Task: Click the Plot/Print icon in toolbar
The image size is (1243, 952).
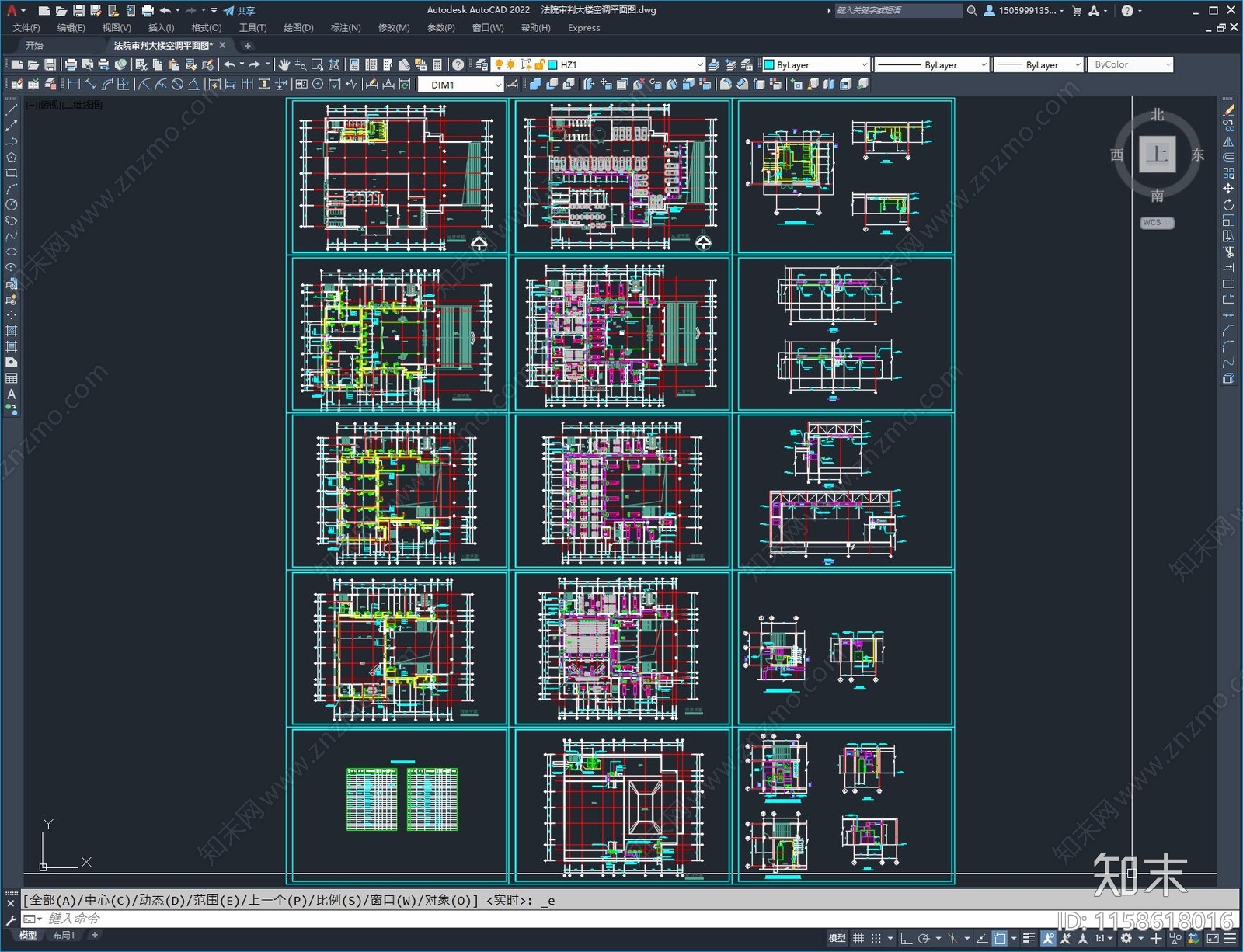Action: 71,64
